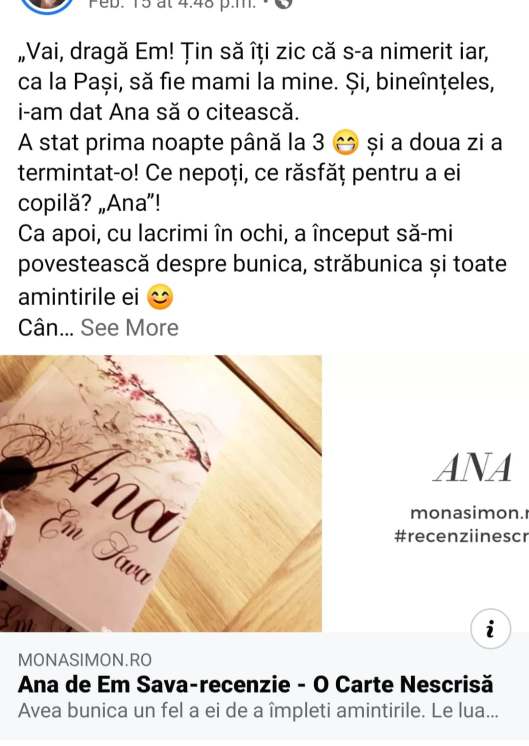Viewport: 529px width, 746px height.
Task: Click the public globe privacy icon
Action: click(283, 4)
